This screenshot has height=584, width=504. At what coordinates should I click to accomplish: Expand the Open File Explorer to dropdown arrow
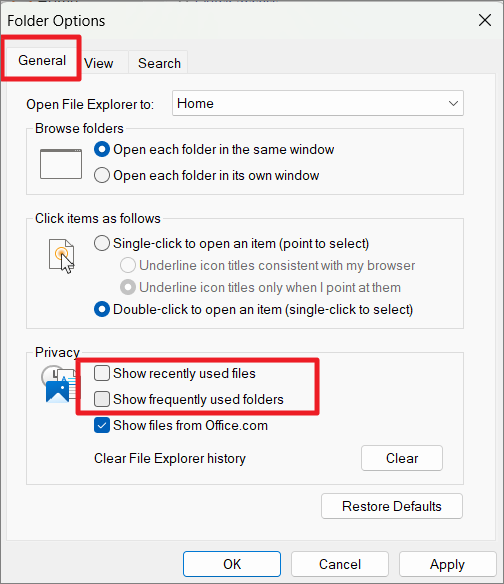pyautogui.click(x=453, y=103)
